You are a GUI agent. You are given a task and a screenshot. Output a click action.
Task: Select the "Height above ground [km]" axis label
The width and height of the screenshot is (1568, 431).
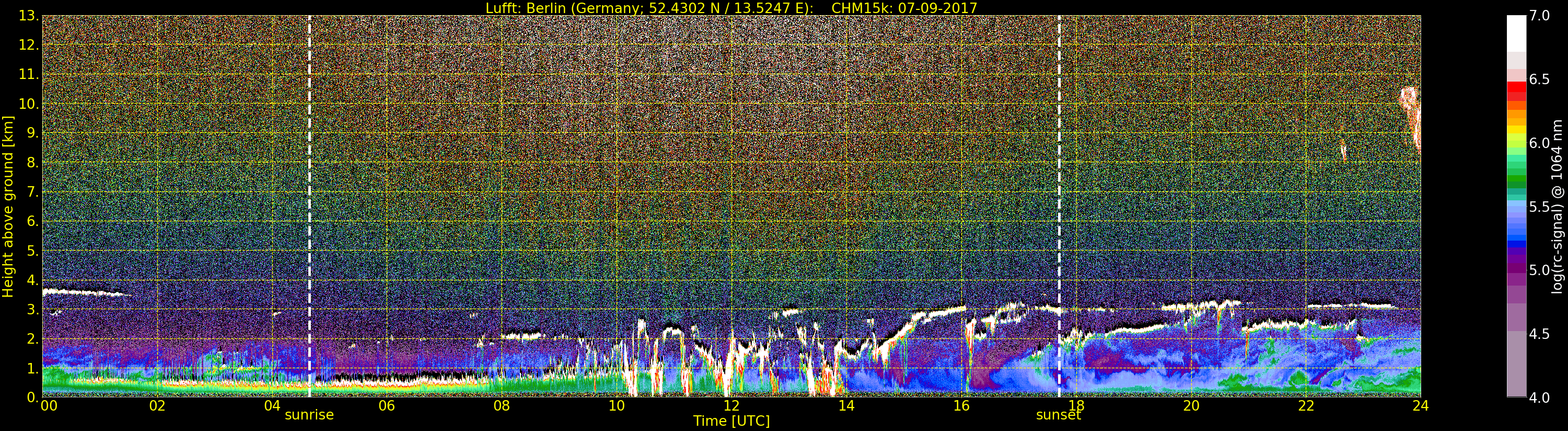tap(8, 206)
